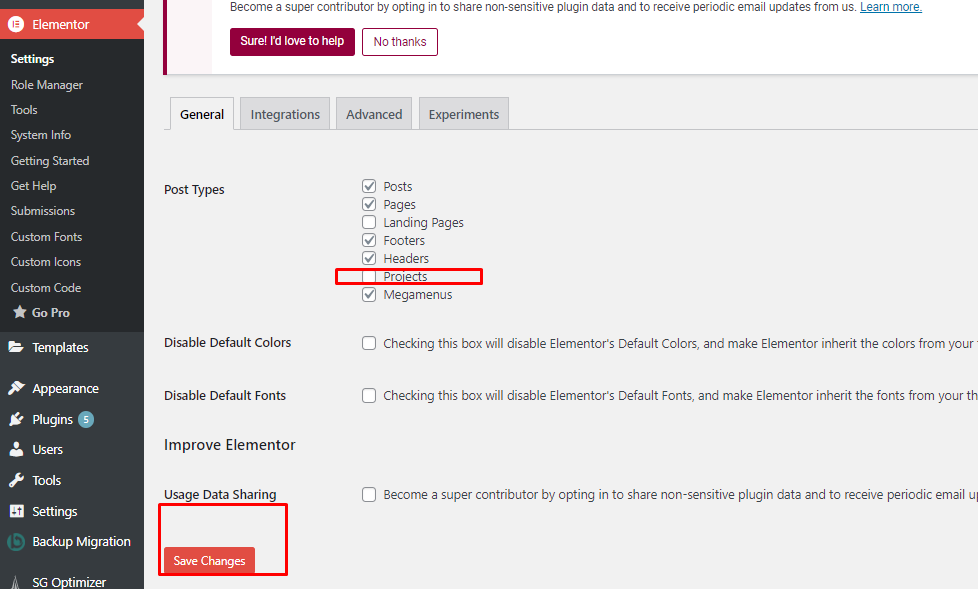978x589 pixels.
Task: Open Role Manager in sidebar
Action: 47,85
